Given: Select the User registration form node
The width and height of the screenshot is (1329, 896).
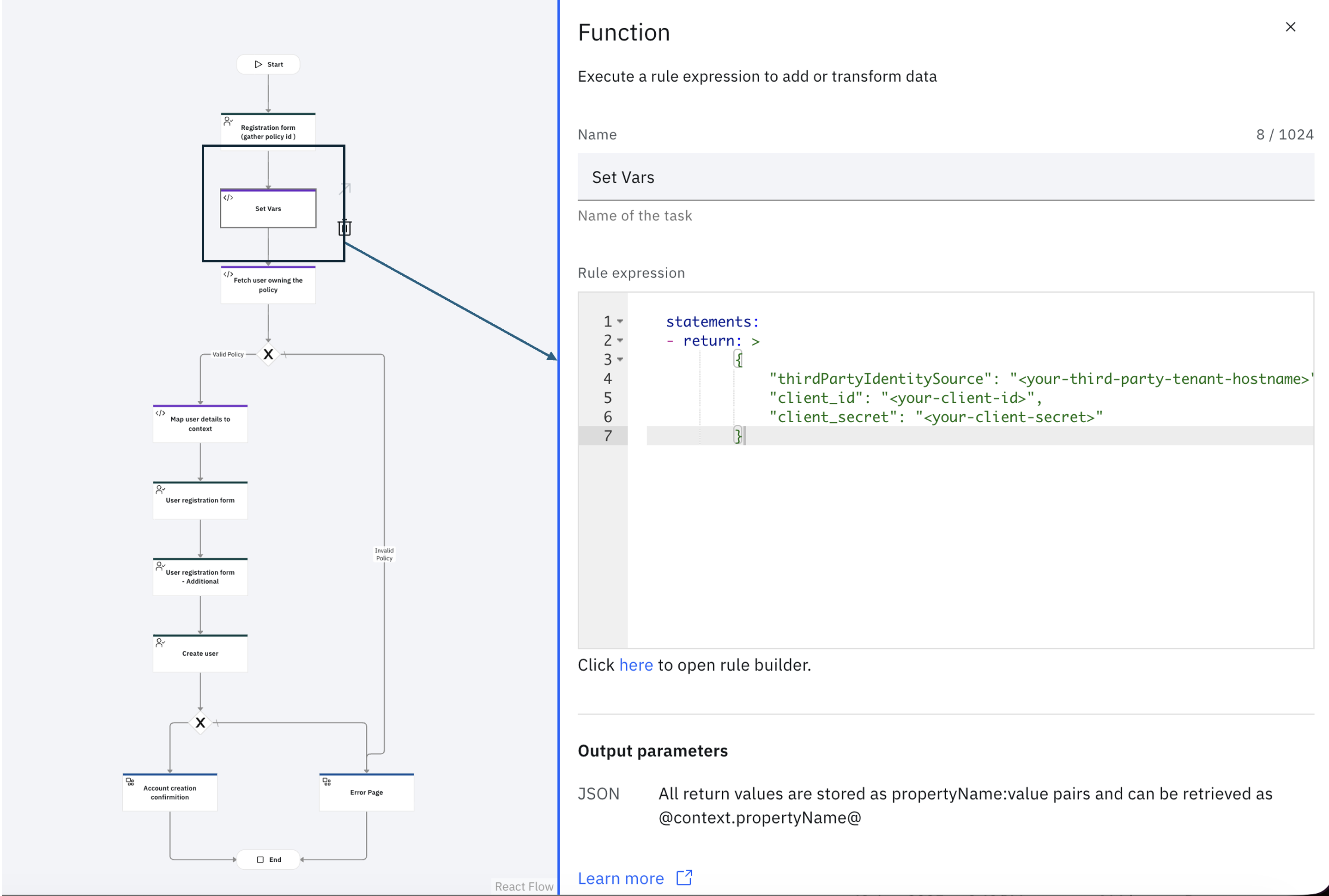Looking at the screenshot, I should [200, 500].
